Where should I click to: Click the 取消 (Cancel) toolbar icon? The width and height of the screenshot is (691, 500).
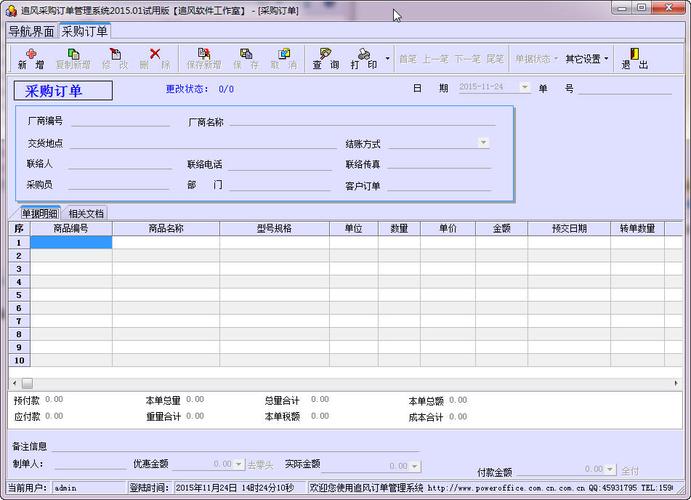pyautogui.click(x=284, y=59)
